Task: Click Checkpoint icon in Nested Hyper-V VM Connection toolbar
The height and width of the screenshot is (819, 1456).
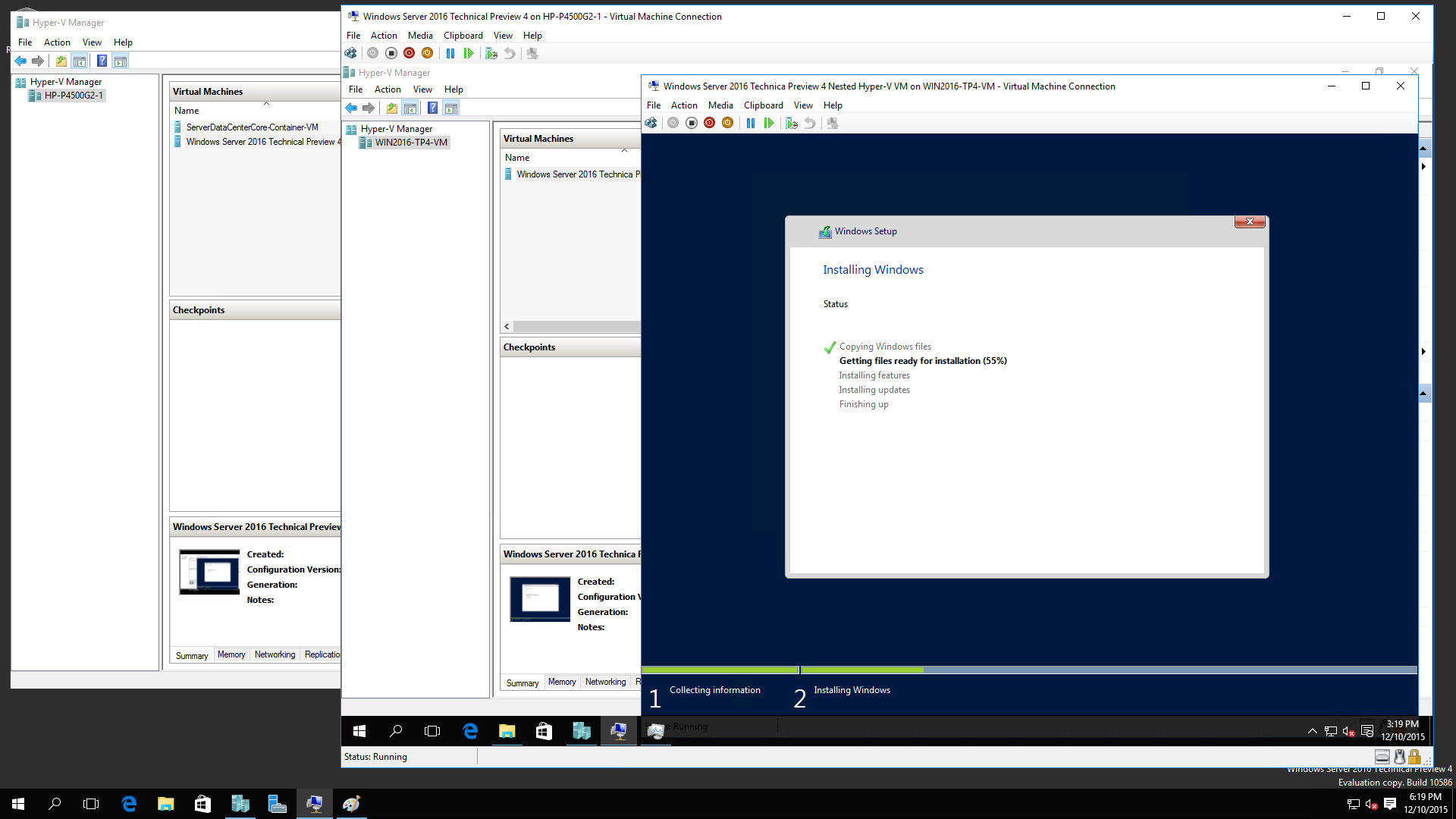Action: pos(792,123)
